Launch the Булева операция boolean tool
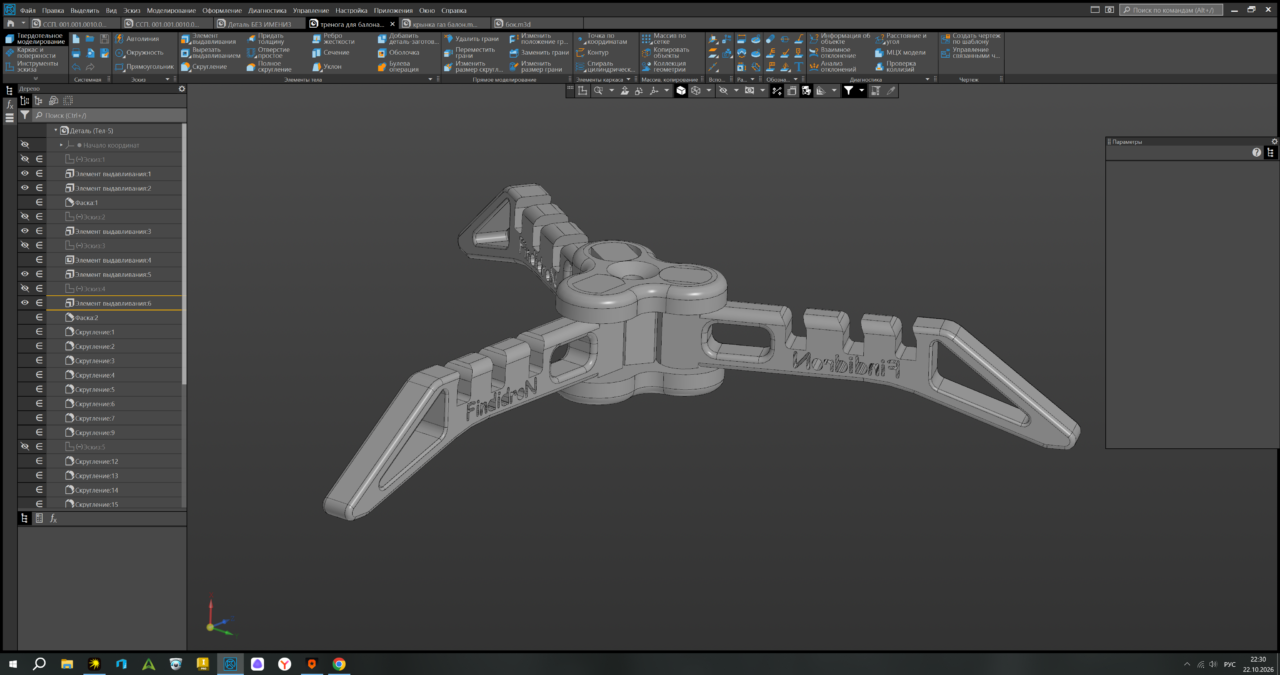The height and width of the screenshot is (675, 1280). tap(398, 66)
